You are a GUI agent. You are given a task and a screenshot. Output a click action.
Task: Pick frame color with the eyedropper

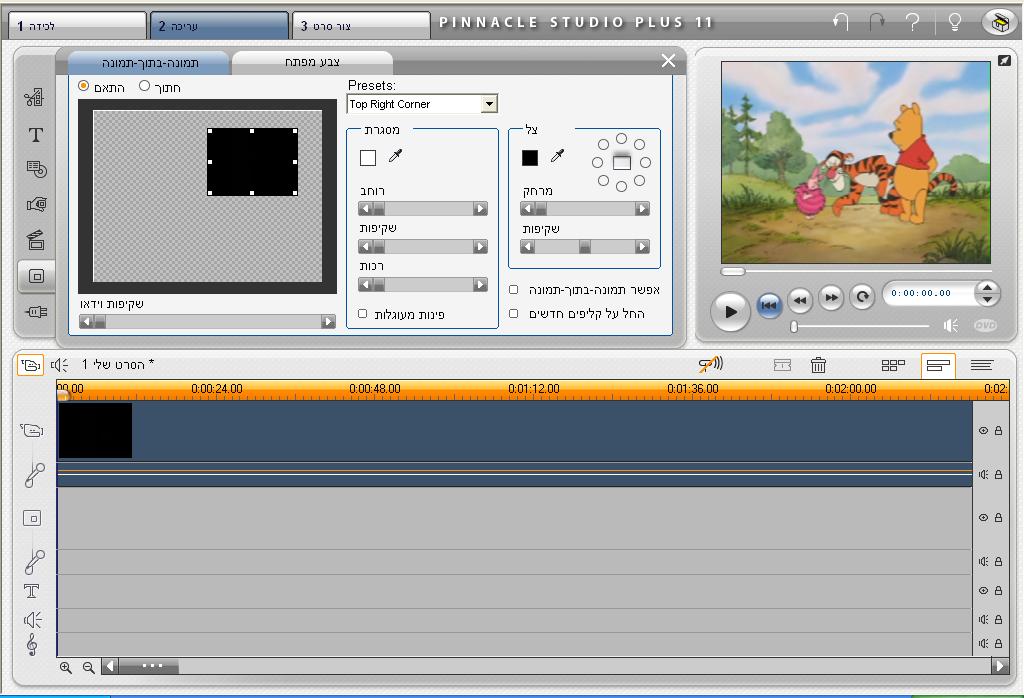(396, 156)
